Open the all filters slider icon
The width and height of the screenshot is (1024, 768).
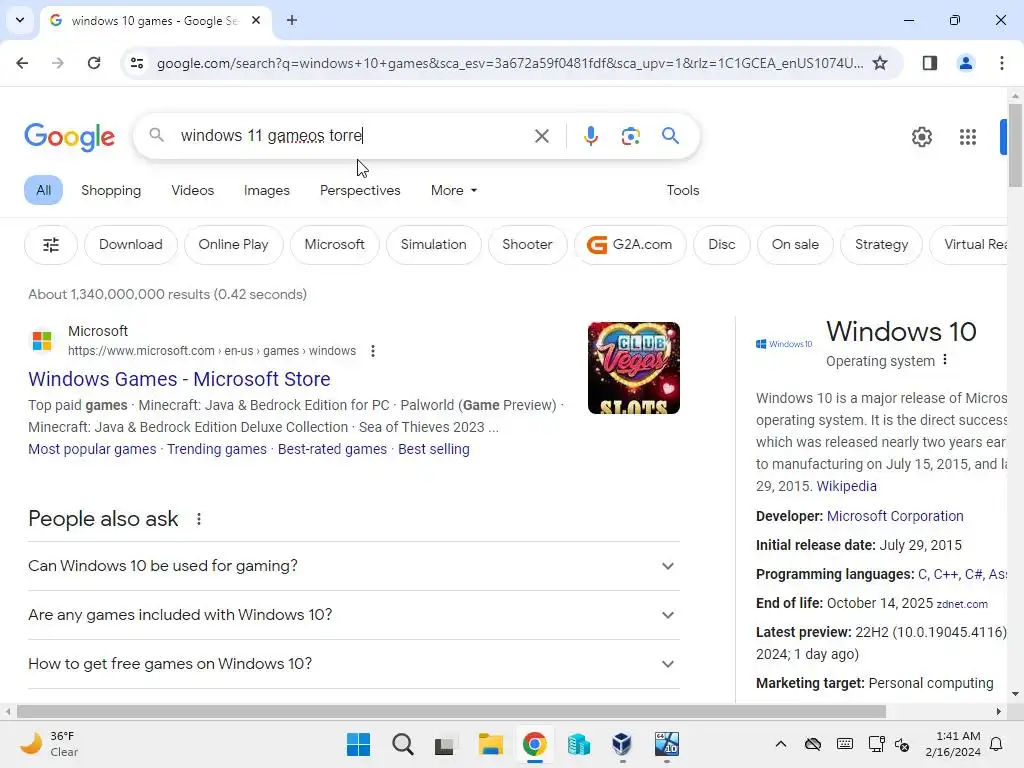click(51, 245)
